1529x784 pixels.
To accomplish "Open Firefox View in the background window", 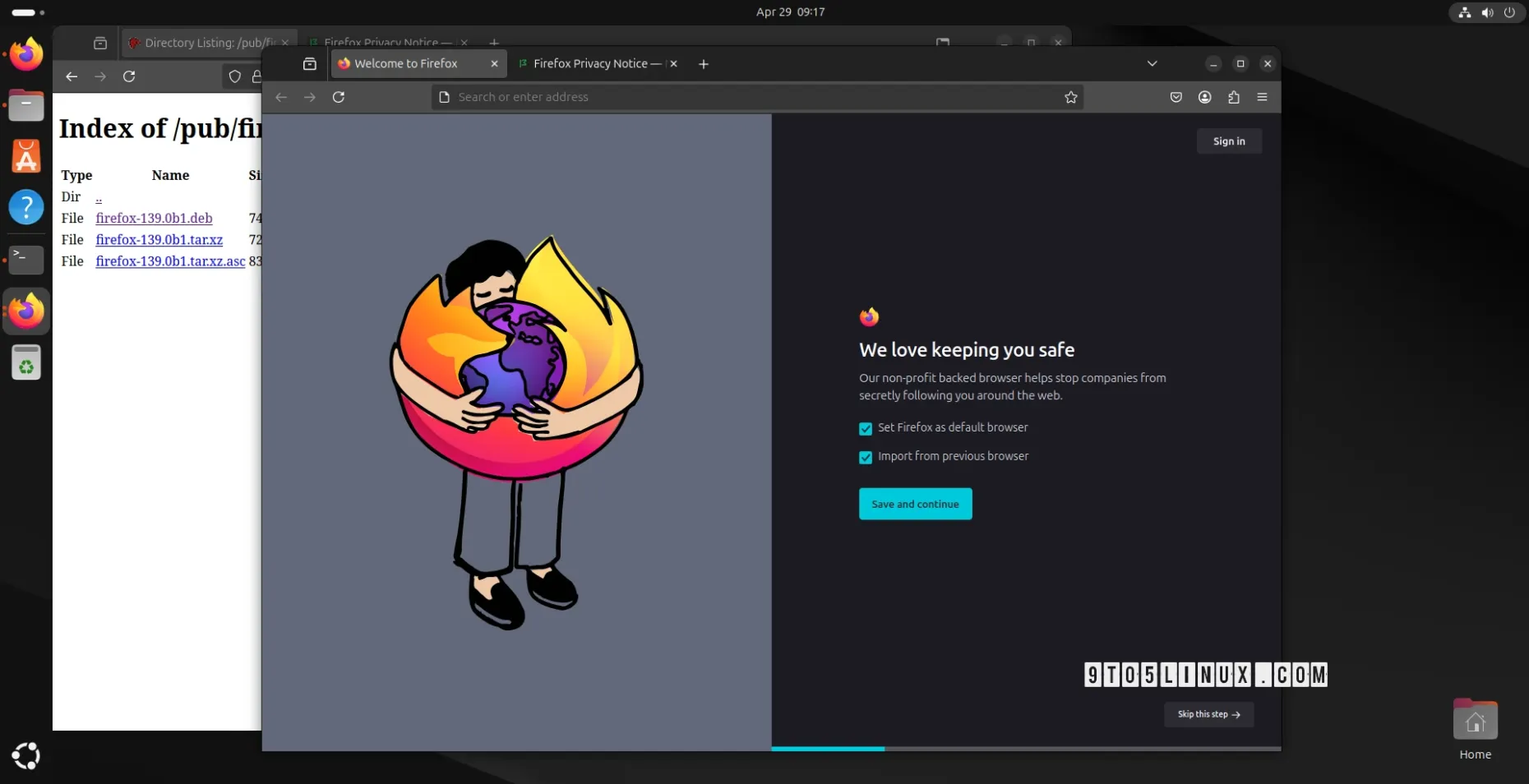I will point(100,44).
